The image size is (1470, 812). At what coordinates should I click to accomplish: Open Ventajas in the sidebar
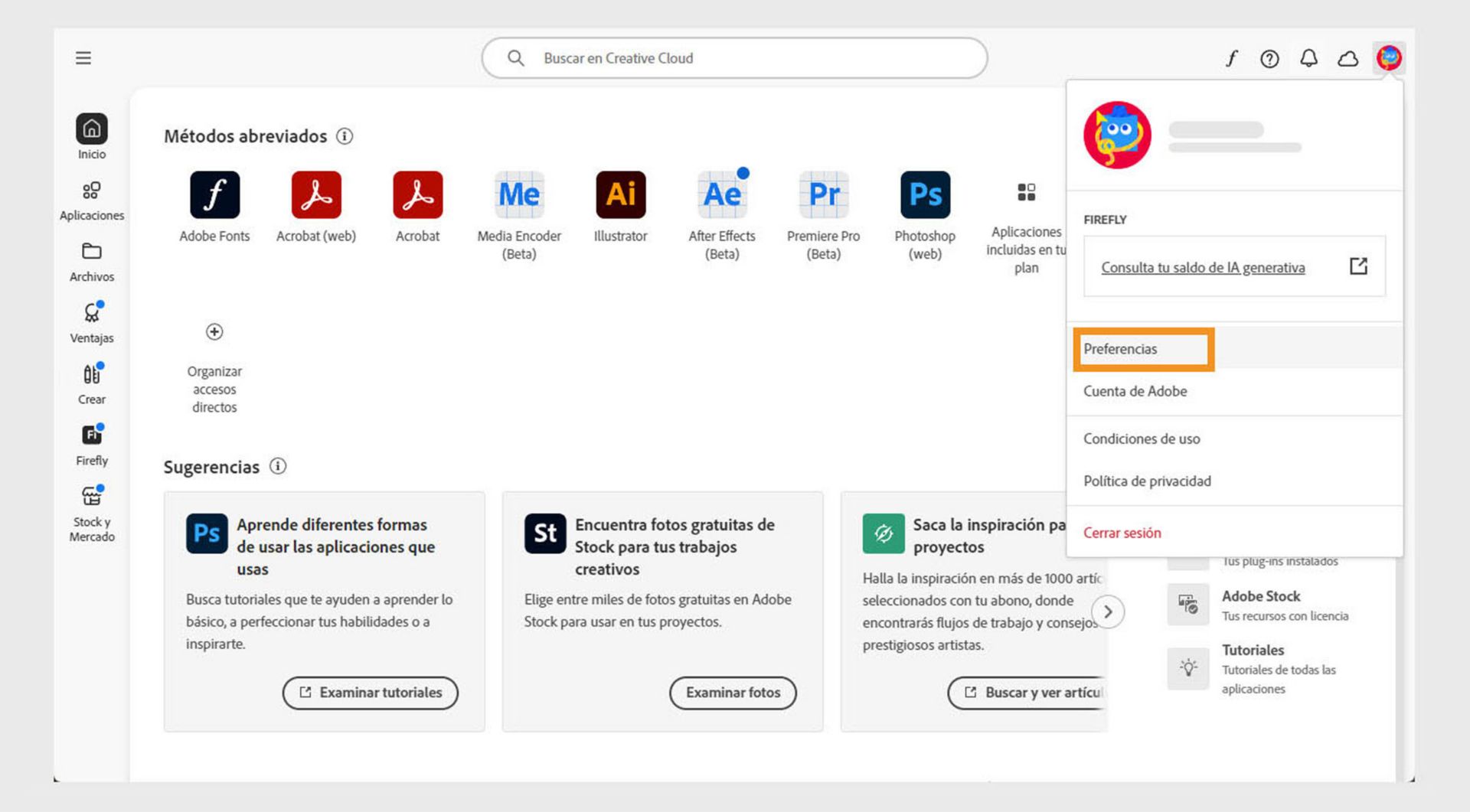click(92, 323)
